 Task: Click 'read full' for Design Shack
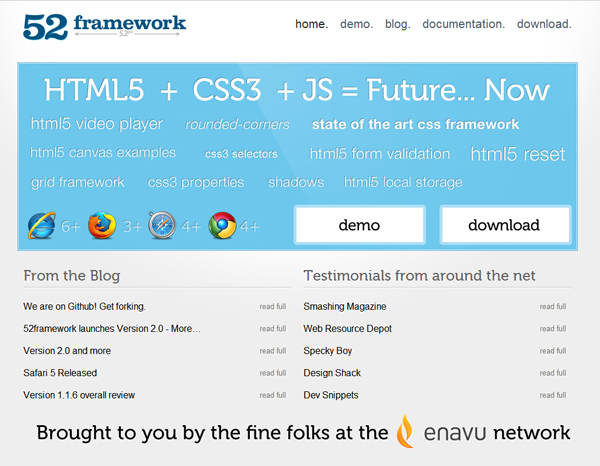pyautogui.click(x=553, y=373)
